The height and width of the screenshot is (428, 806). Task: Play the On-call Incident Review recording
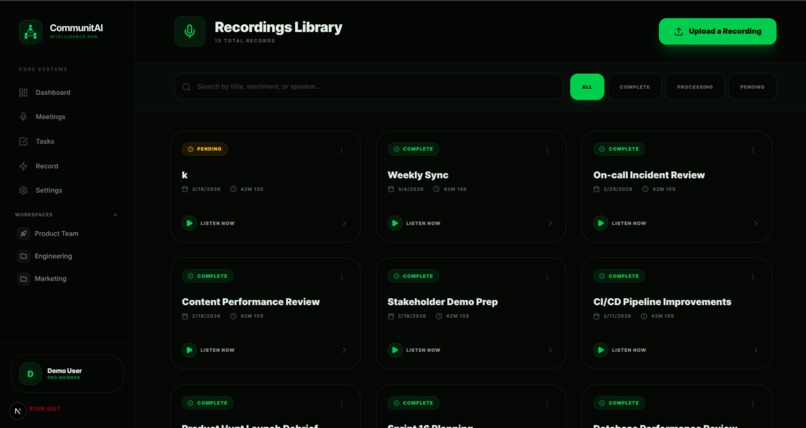pyautogui.click(x=600, y=223)
